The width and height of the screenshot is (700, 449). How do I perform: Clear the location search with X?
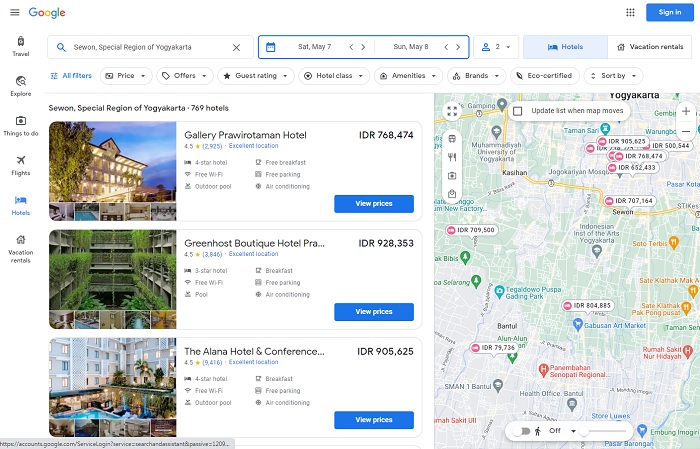(x=237, y=47)
